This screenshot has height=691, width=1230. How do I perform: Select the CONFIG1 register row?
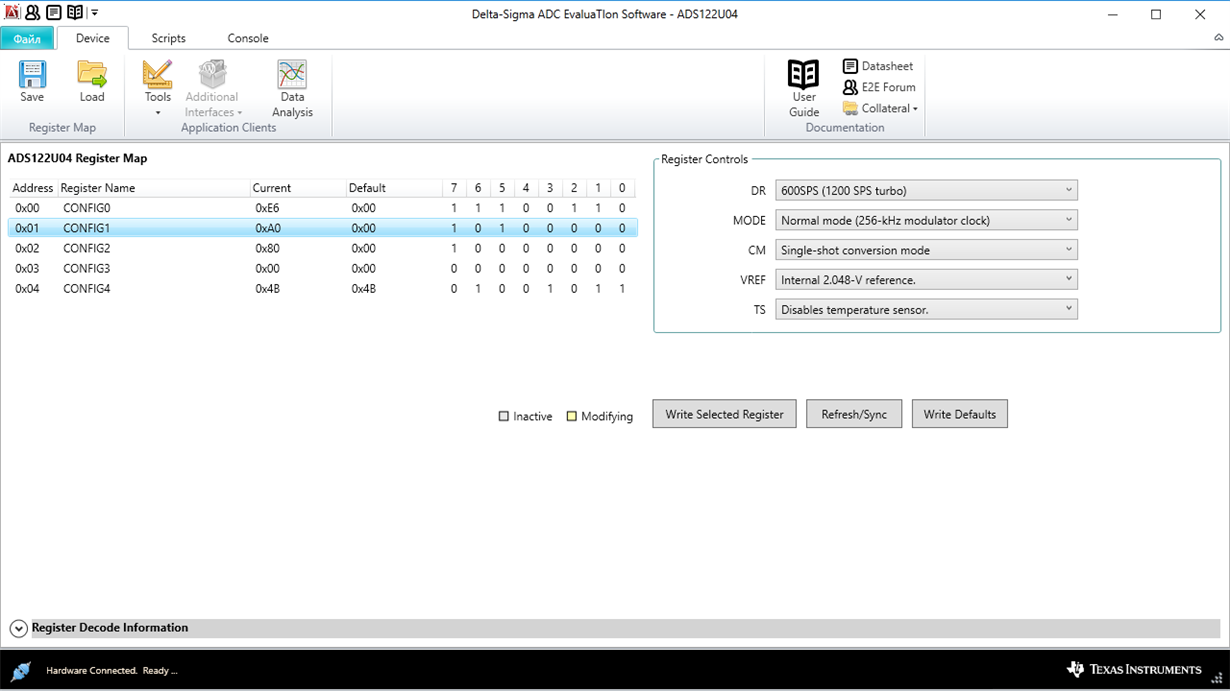[323, 228]
